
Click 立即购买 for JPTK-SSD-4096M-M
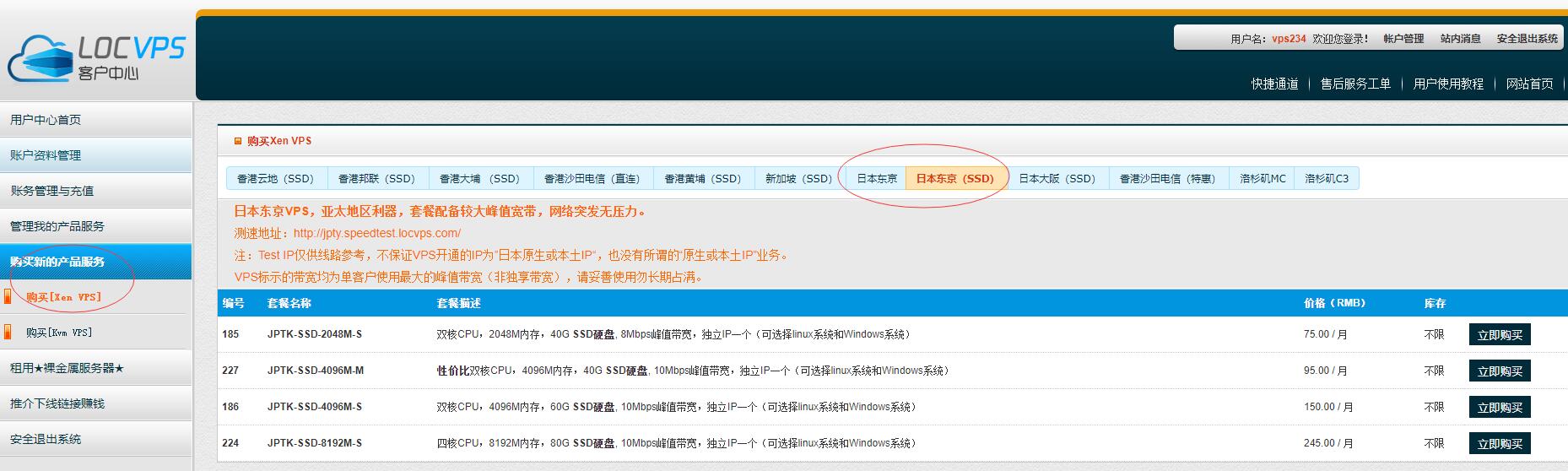click(x=1500, y=371)
